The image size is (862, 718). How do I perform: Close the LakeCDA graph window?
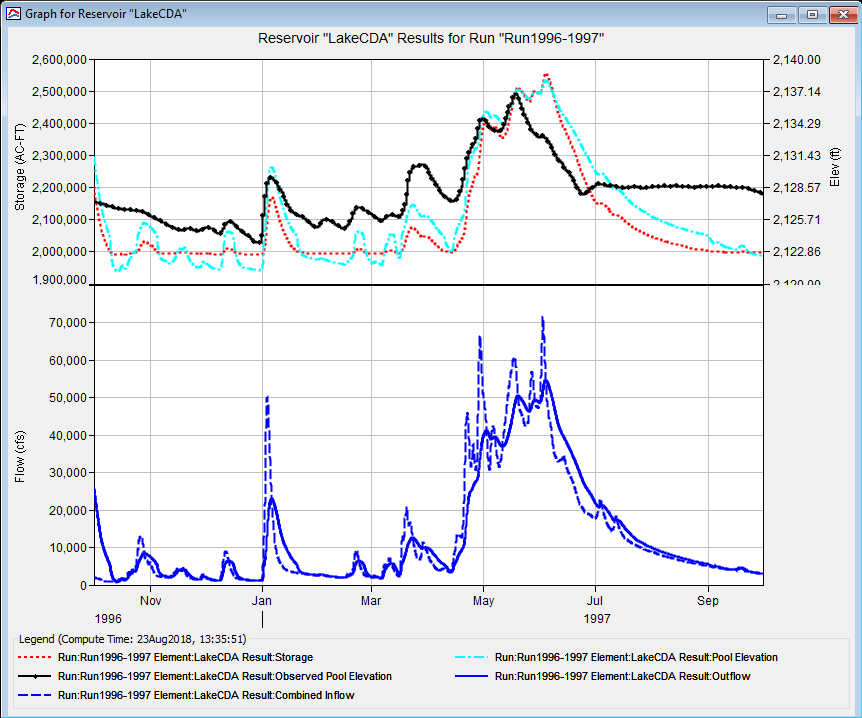[x=843, y=15]
